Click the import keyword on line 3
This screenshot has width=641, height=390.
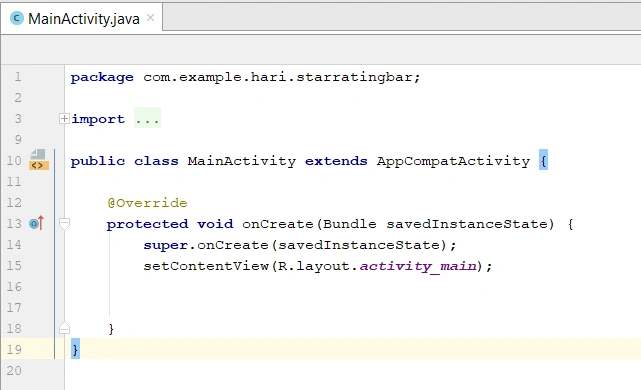click(x=98, y=119)
